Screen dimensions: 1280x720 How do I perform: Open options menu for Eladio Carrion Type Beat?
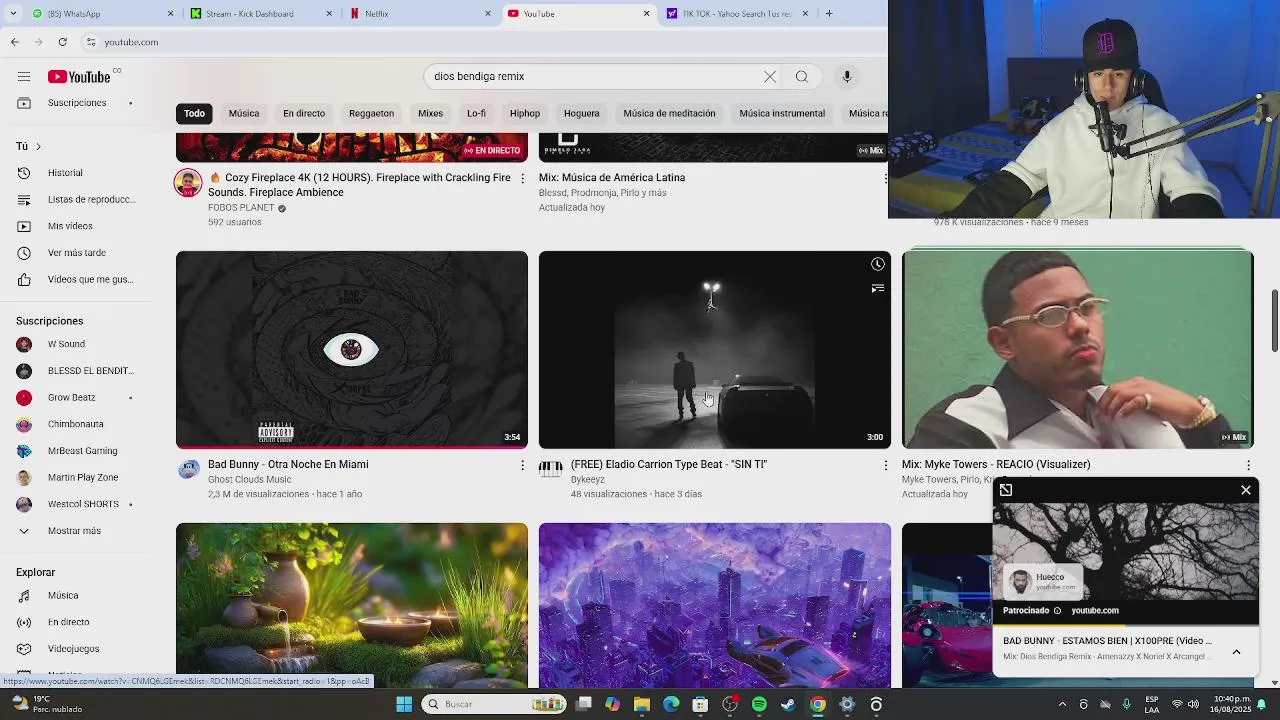click(x=885, y=465)
